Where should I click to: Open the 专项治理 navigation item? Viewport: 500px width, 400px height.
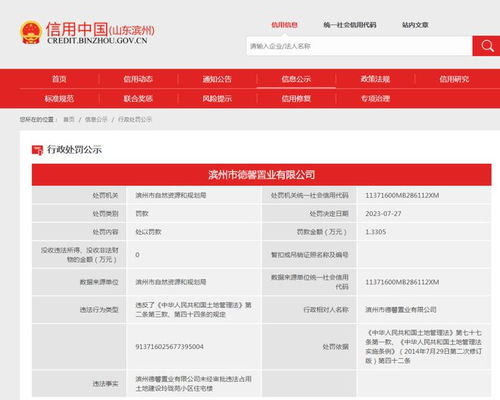[x=375, y=98]
